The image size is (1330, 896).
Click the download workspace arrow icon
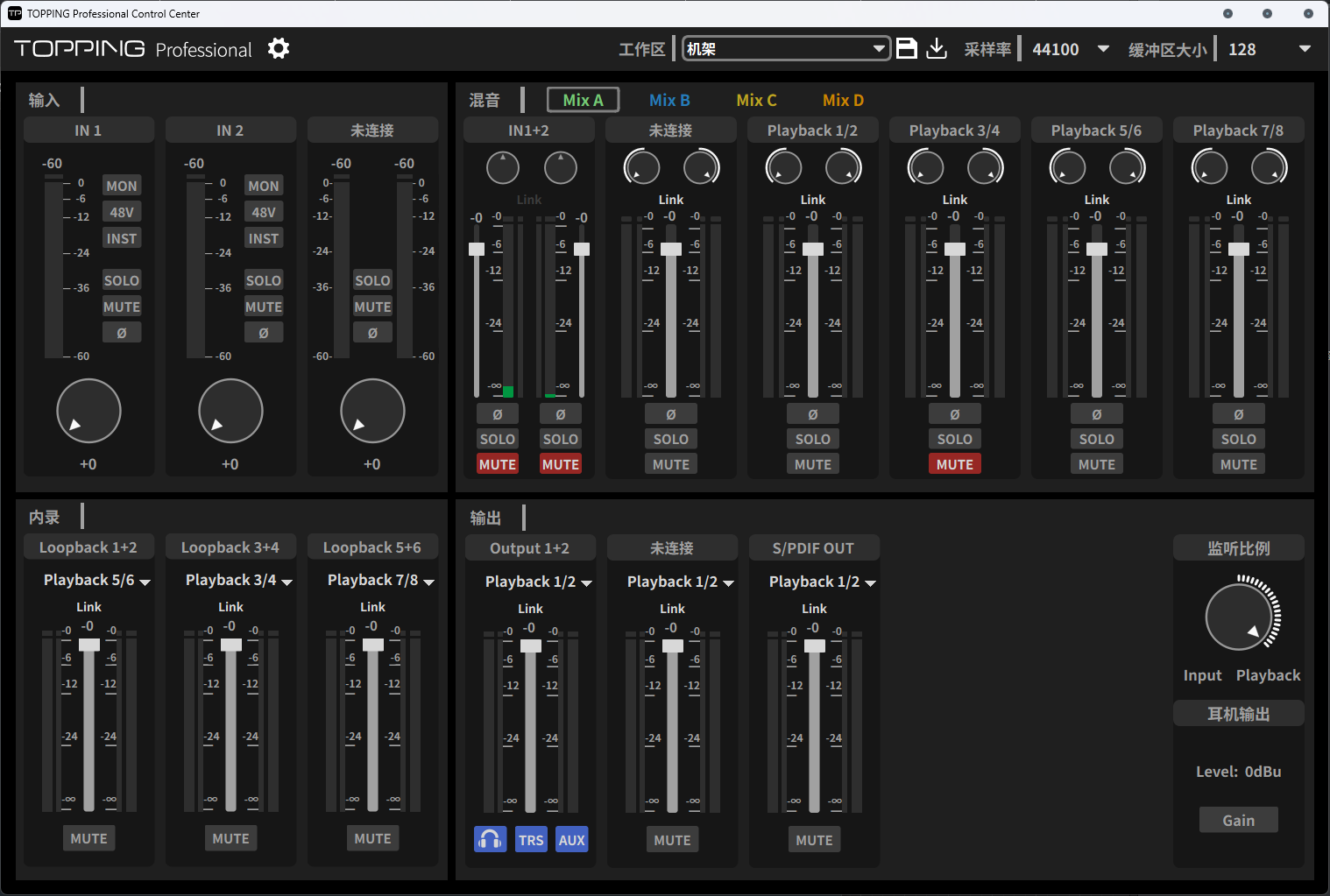(937, 49)
